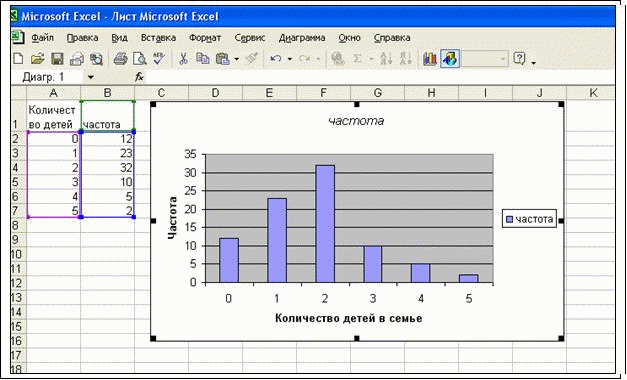Click axis title Количество детей в семье
The image size is (627, 380).
point(348,318)
